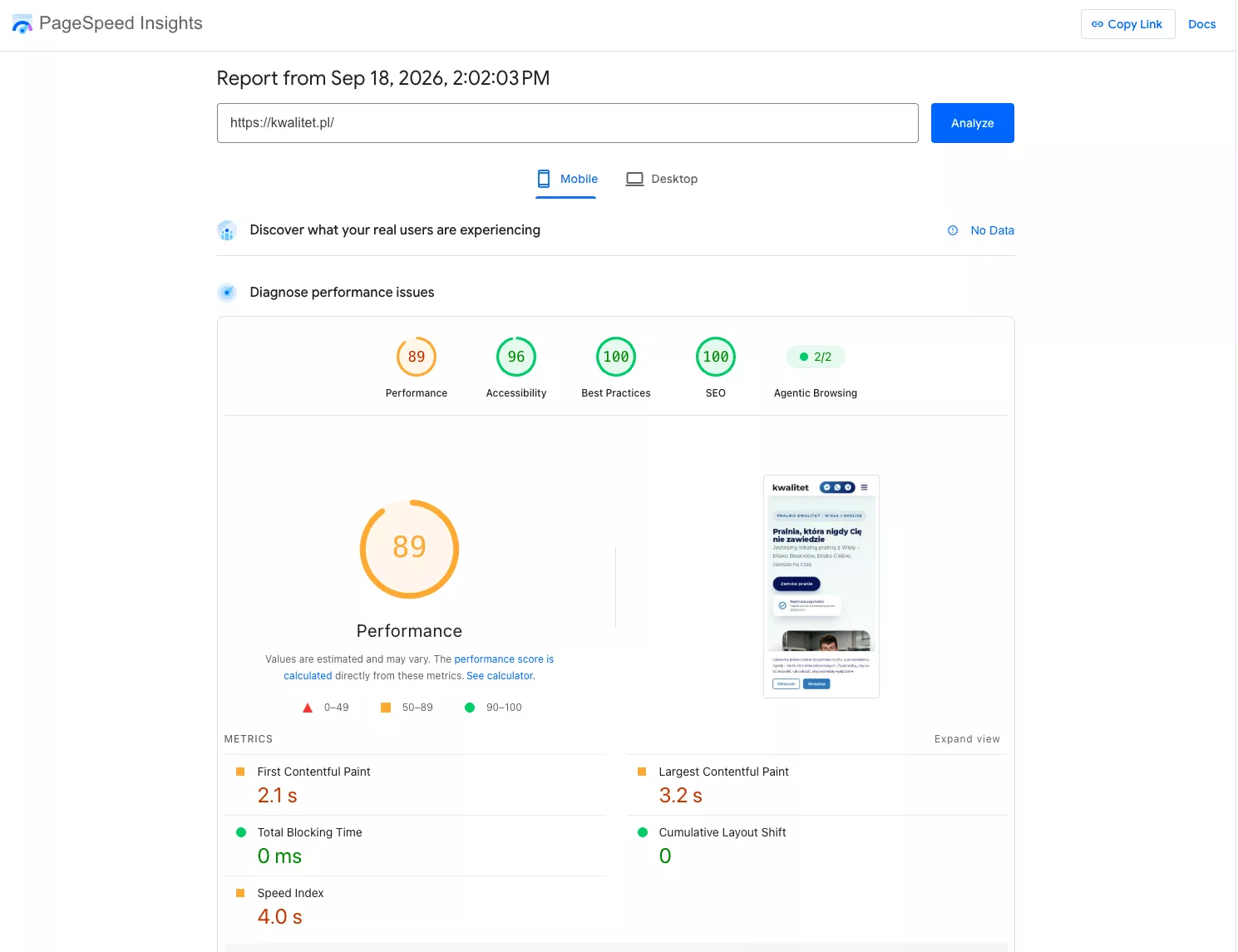Click the info icon beside No Data
This screenshot has width=1238, height=952.
click(x=953, y=230)
